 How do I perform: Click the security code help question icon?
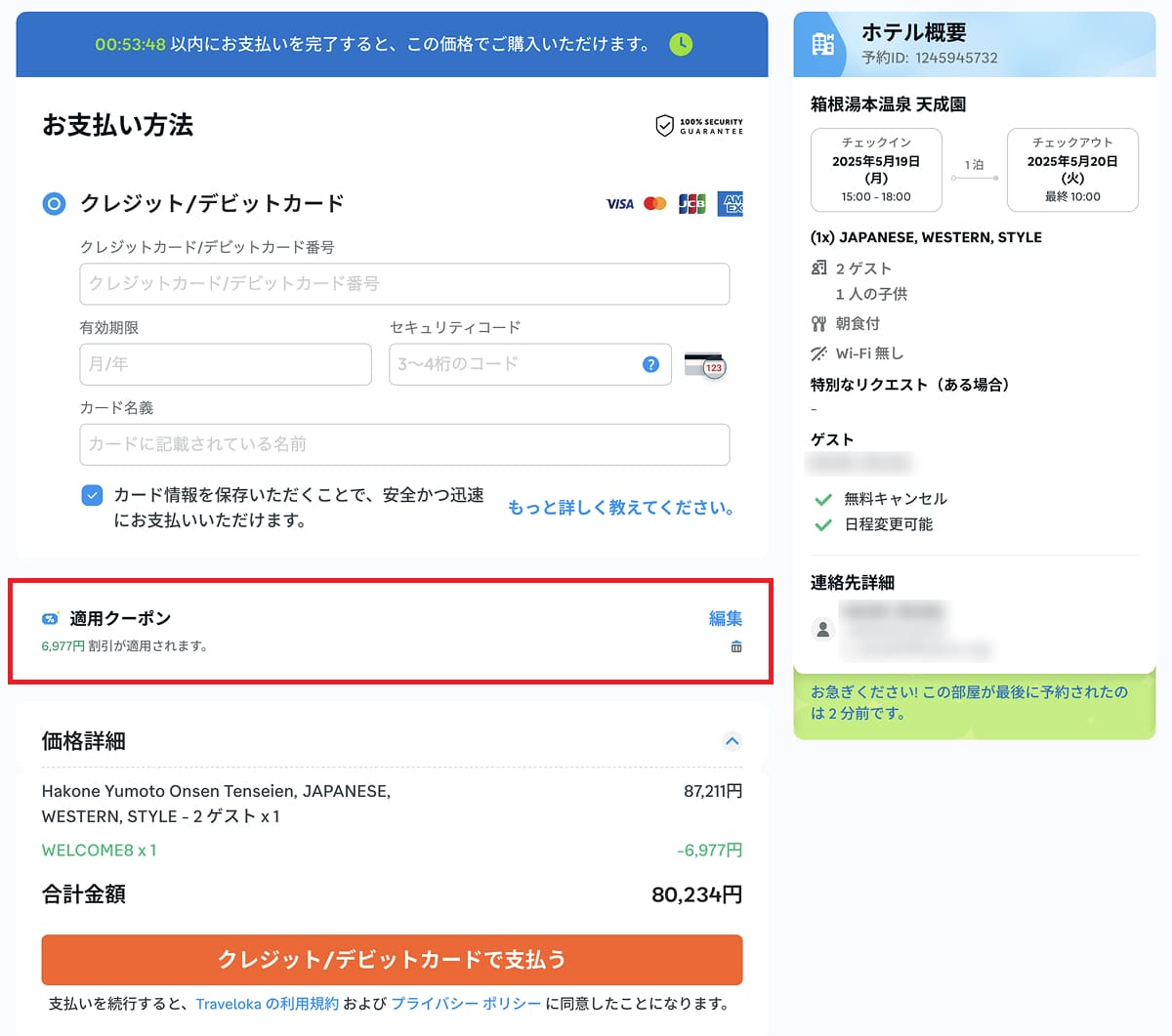point(650,364)
